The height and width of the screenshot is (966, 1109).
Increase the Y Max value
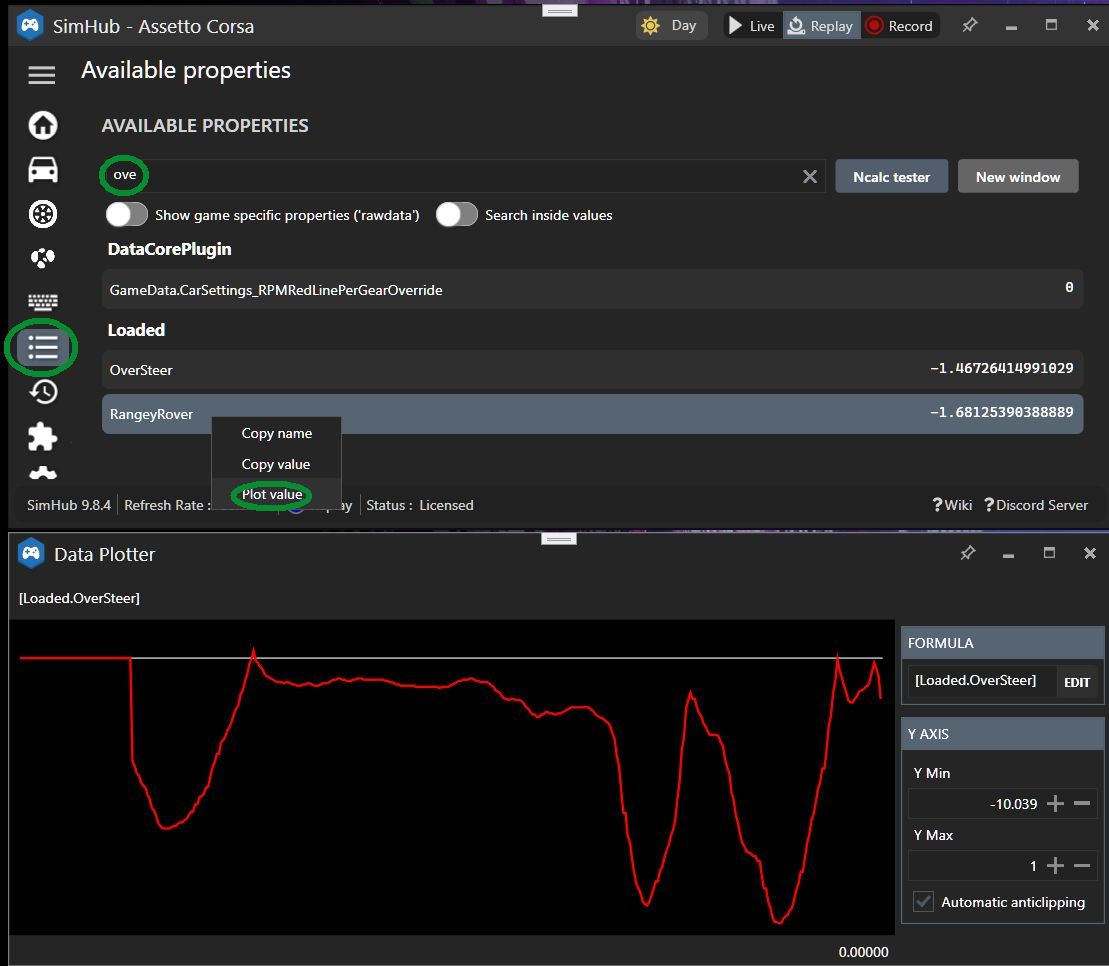[1055, 866]
